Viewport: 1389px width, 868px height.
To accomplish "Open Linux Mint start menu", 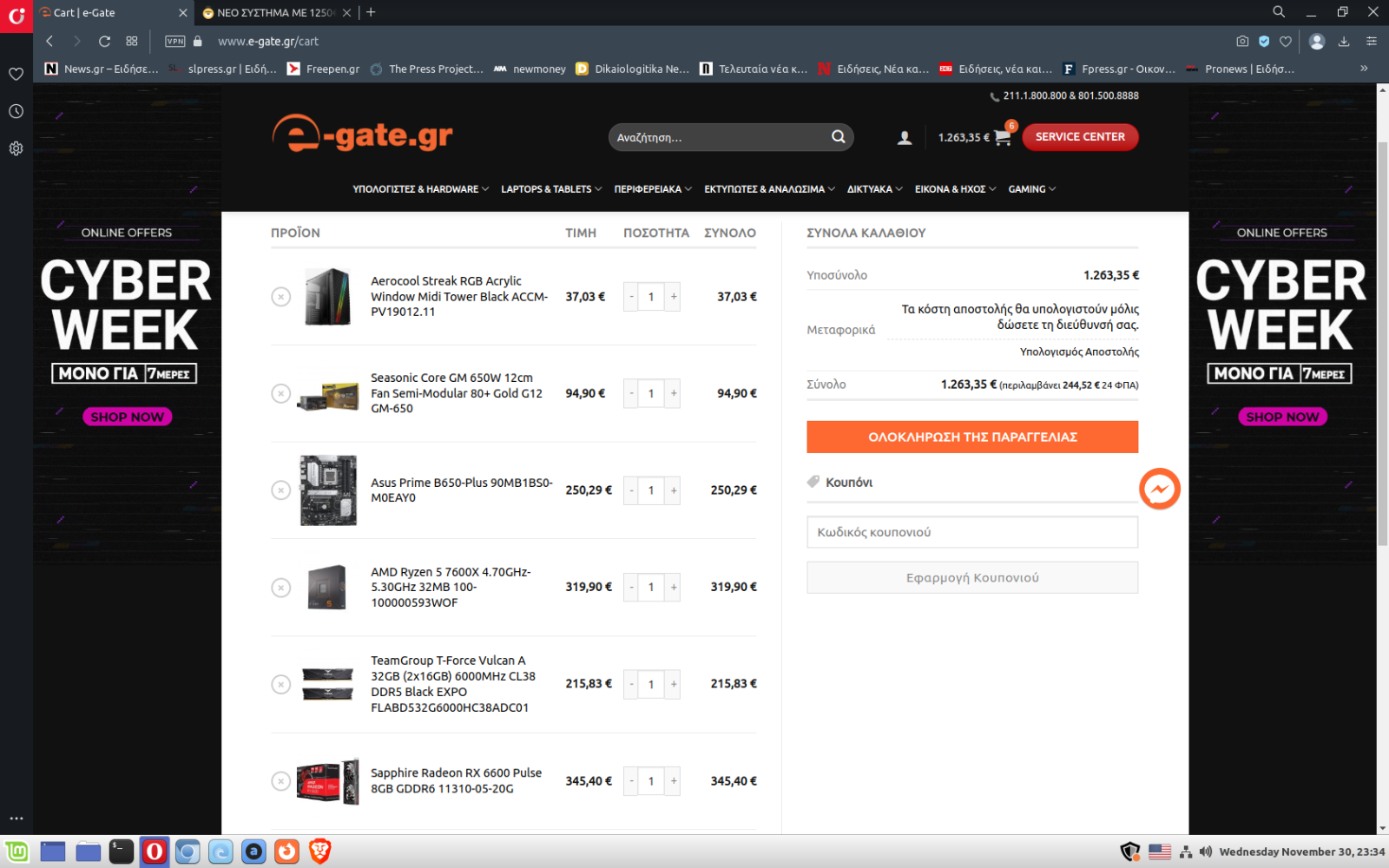I will click(16, 852).
